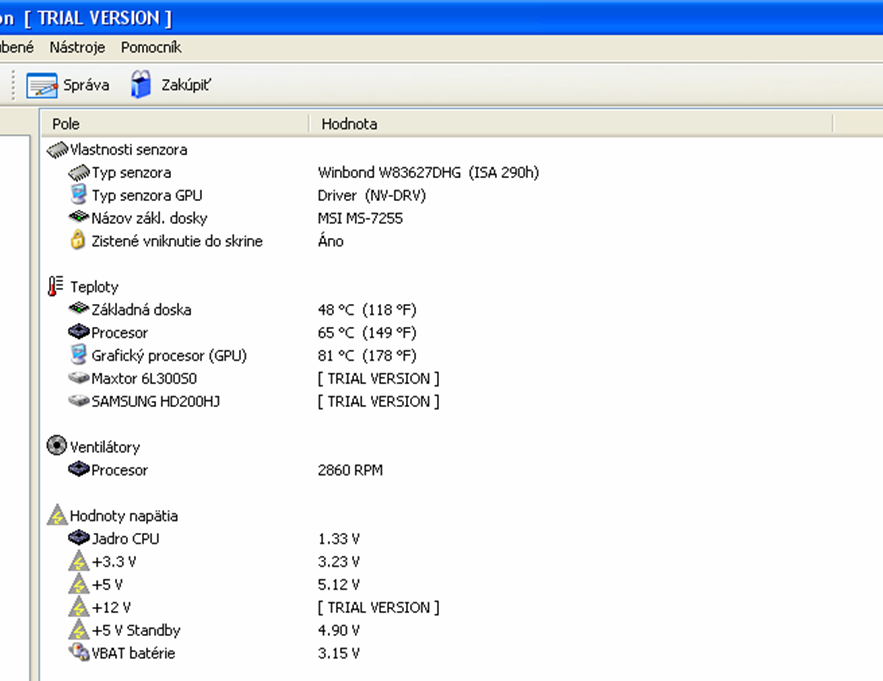883x681 pixels.
Task: Select the Jadro CPU voltage row
Action: pyautogui.click(x=125, y=538)
